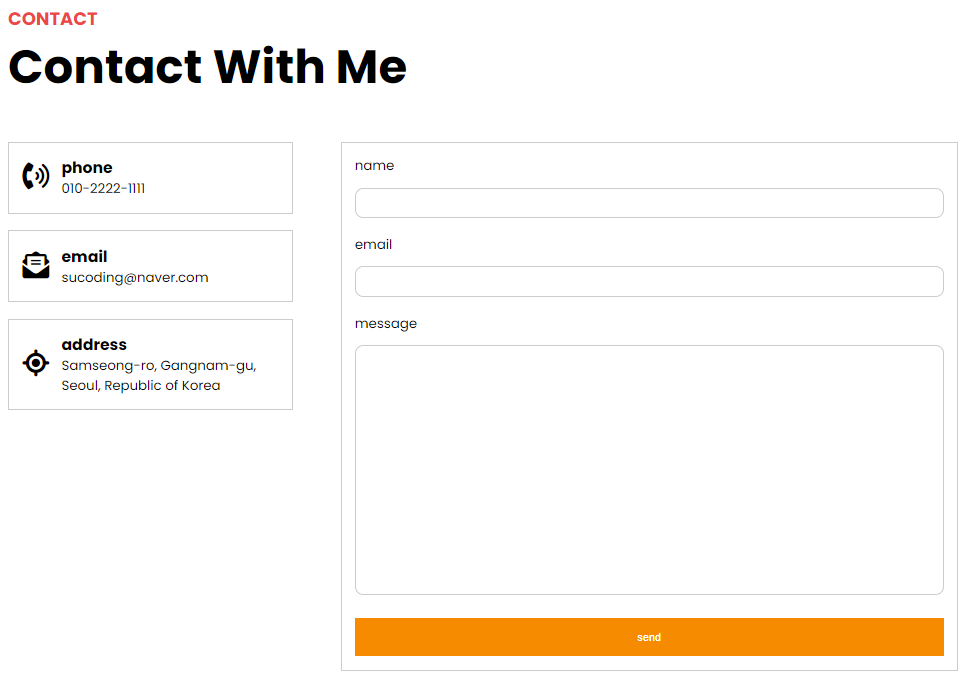977x682 pixels.
Task: Focus the name input field
Action: 649,203
